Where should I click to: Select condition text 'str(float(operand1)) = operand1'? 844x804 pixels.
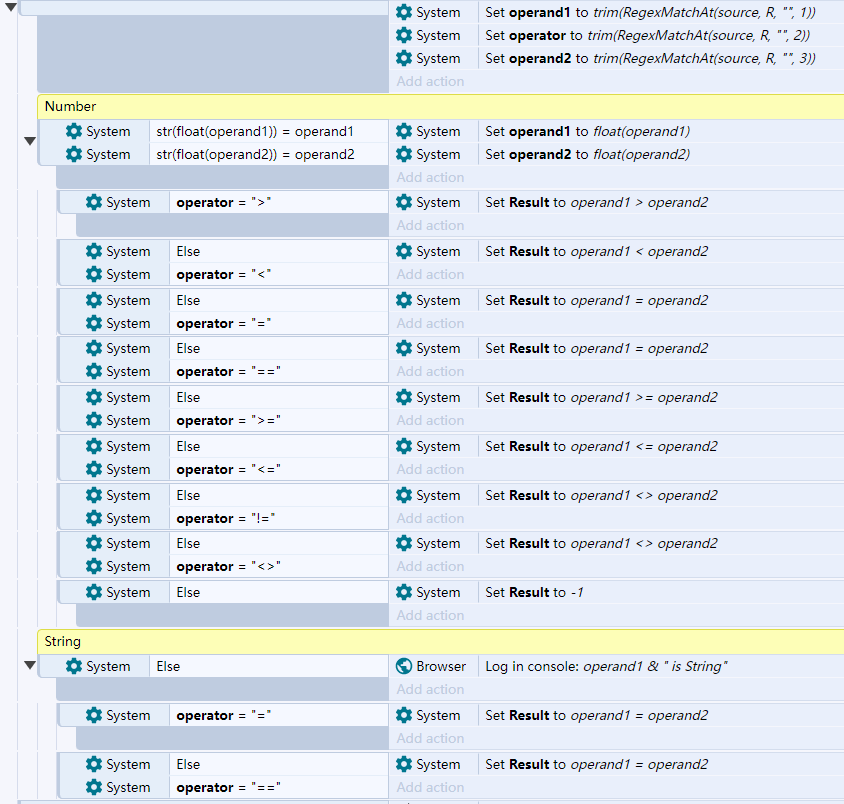255,131
